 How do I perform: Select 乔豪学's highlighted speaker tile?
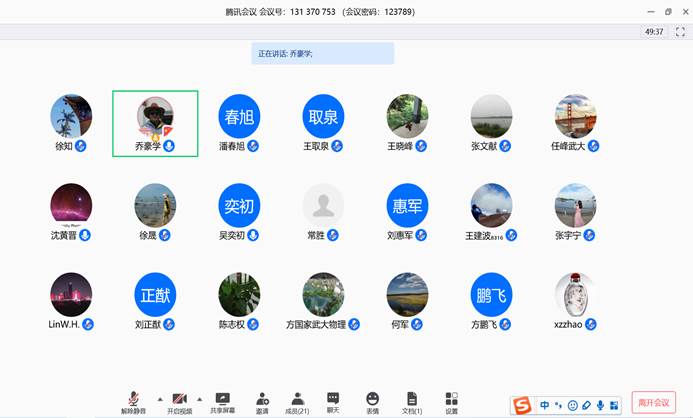(x=155, y=124)
